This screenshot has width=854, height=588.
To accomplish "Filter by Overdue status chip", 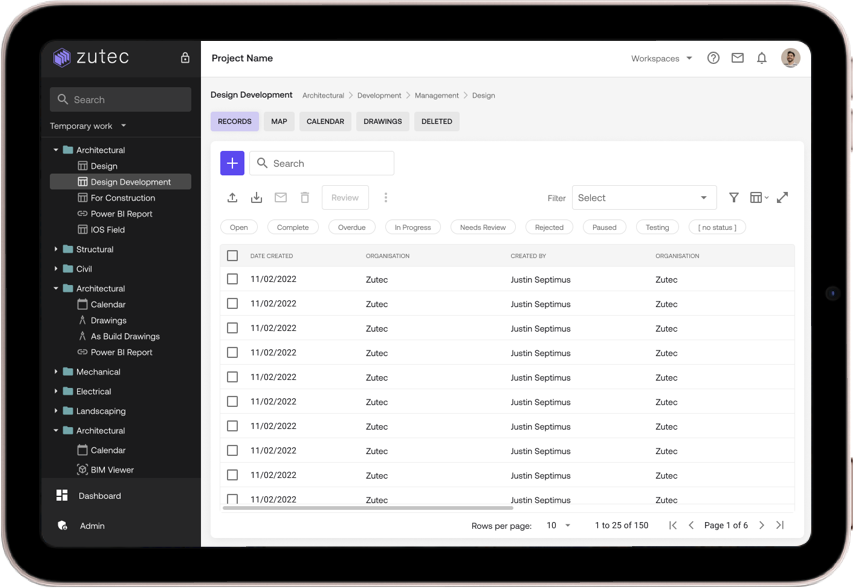I will point(351,227).
